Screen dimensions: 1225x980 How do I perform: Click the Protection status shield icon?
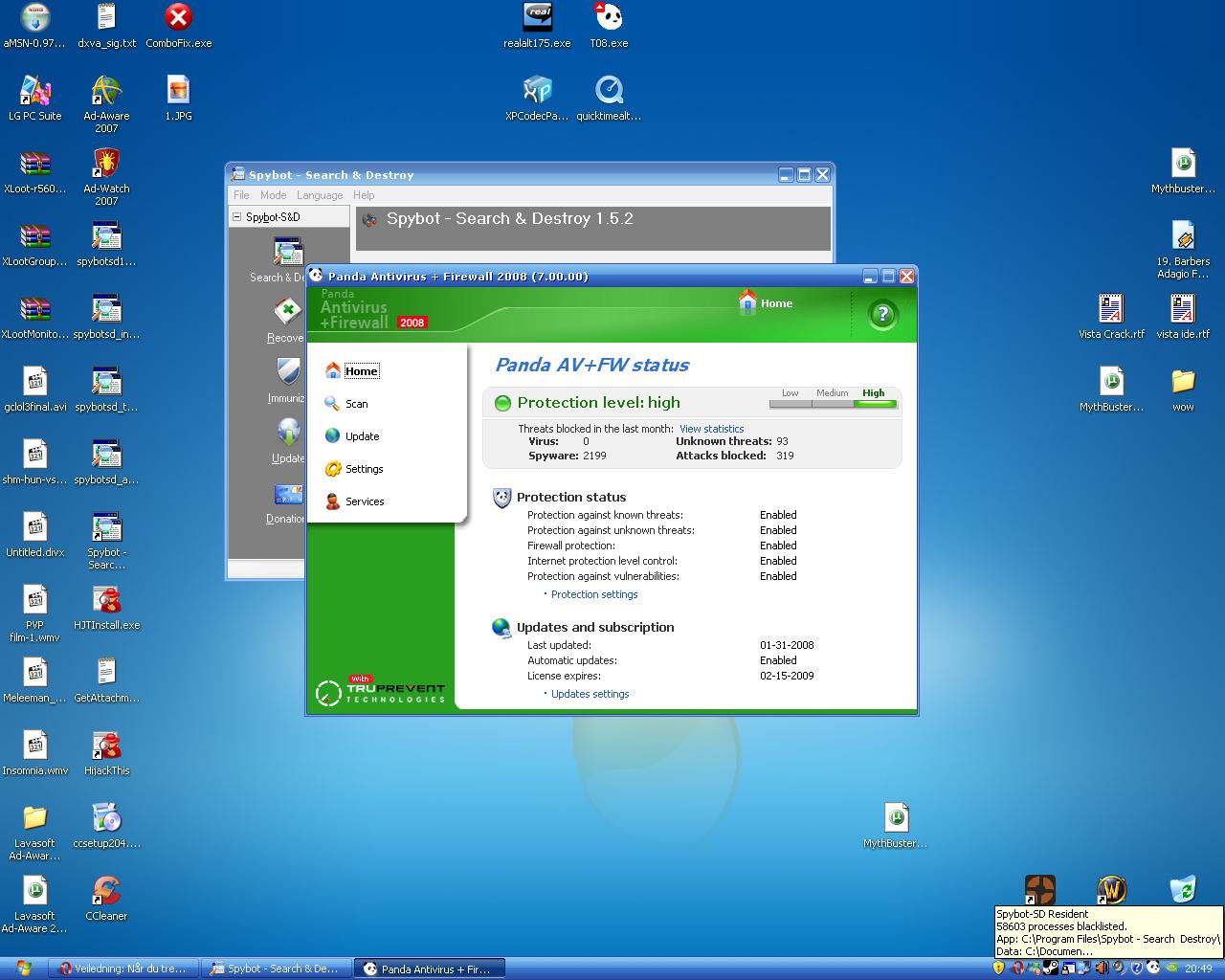pos(501,498)
